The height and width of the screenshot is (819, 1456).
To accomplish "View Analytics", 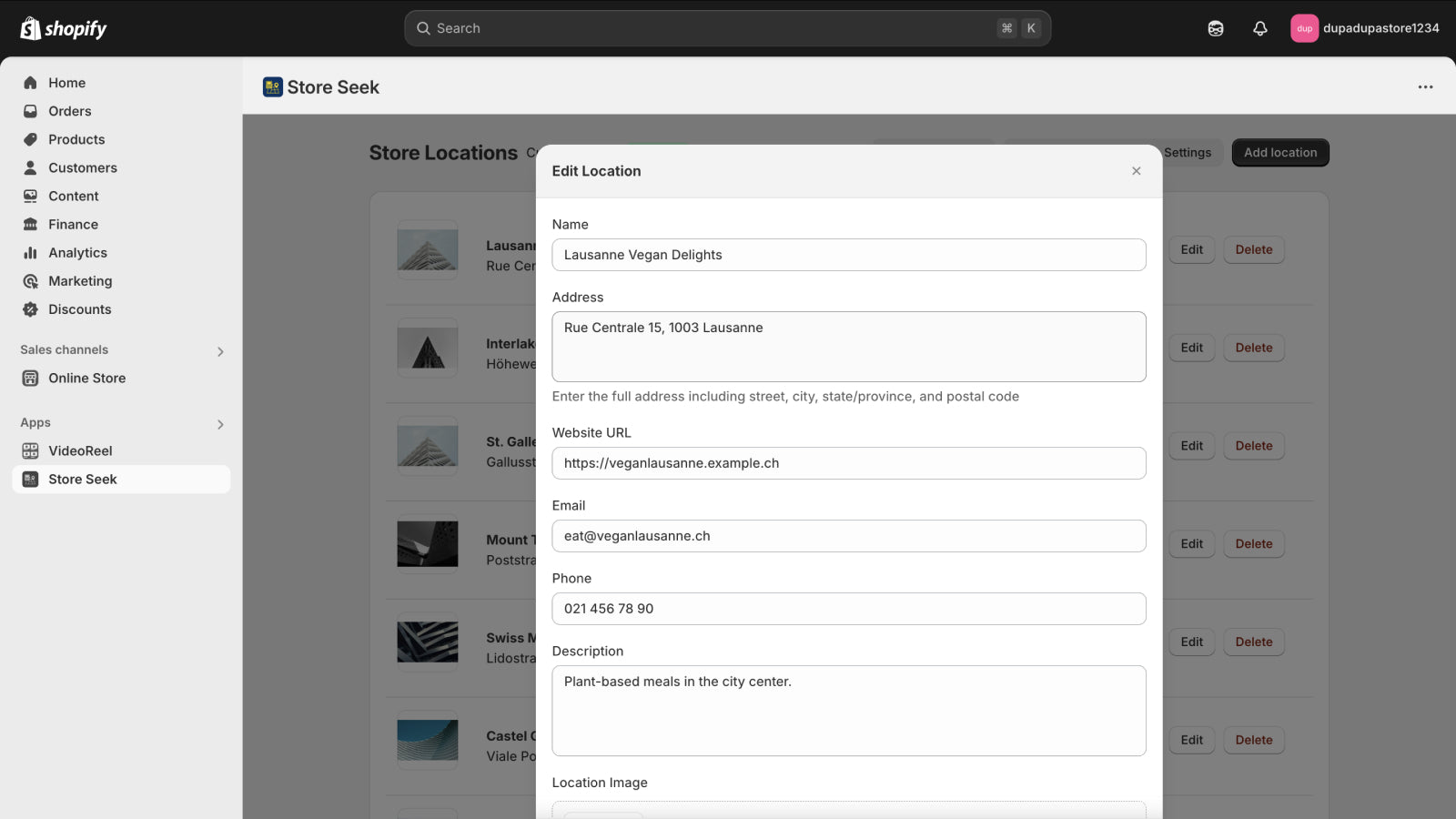I will [77, 252].
